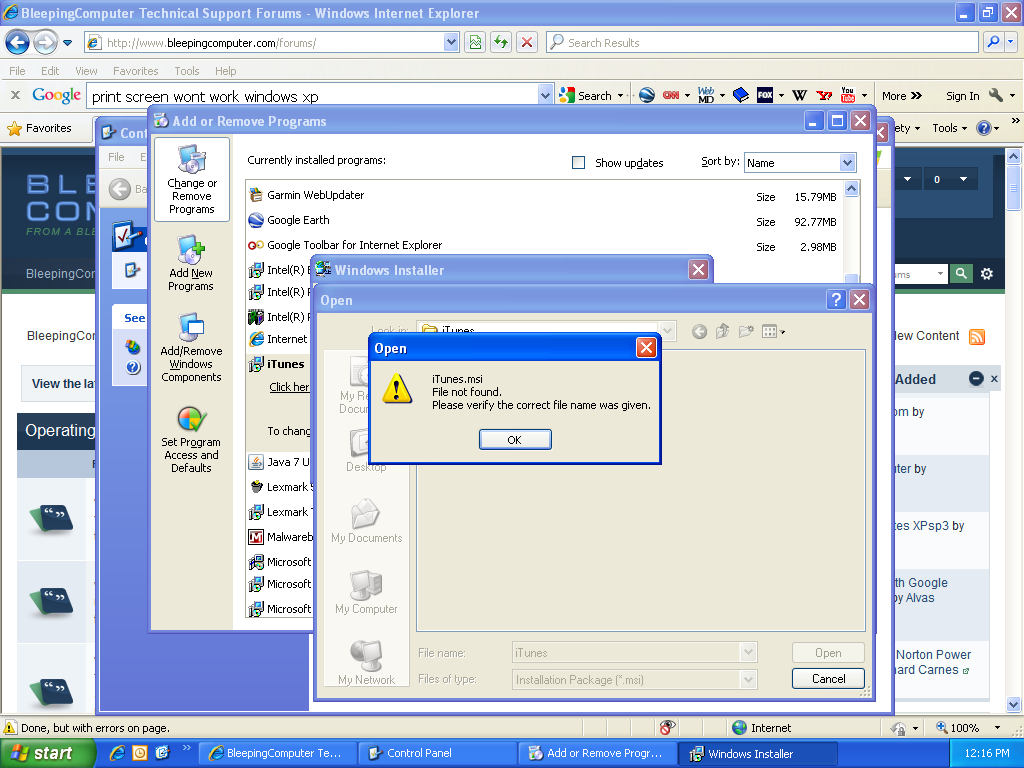Click the magnifier search button in IE

click(993, 42)
